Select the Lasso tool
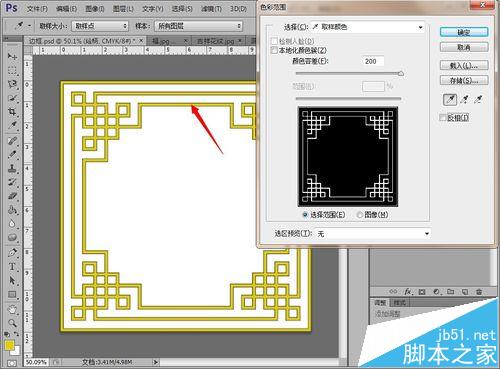The height and width of the screenshot is (369, 500). [12, 84]
